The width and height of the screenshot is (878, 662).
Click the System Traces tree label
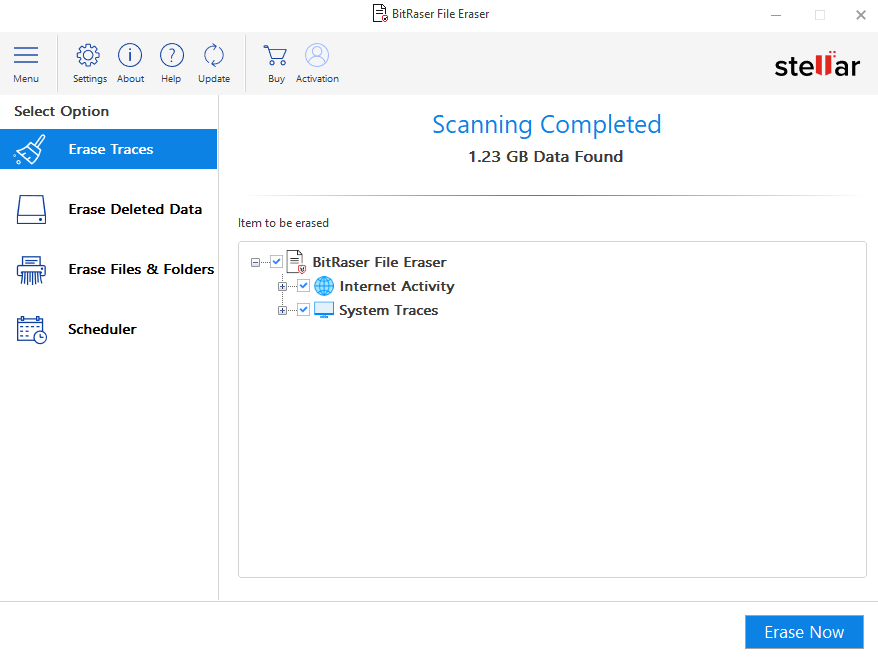click(x=389, y=310)
